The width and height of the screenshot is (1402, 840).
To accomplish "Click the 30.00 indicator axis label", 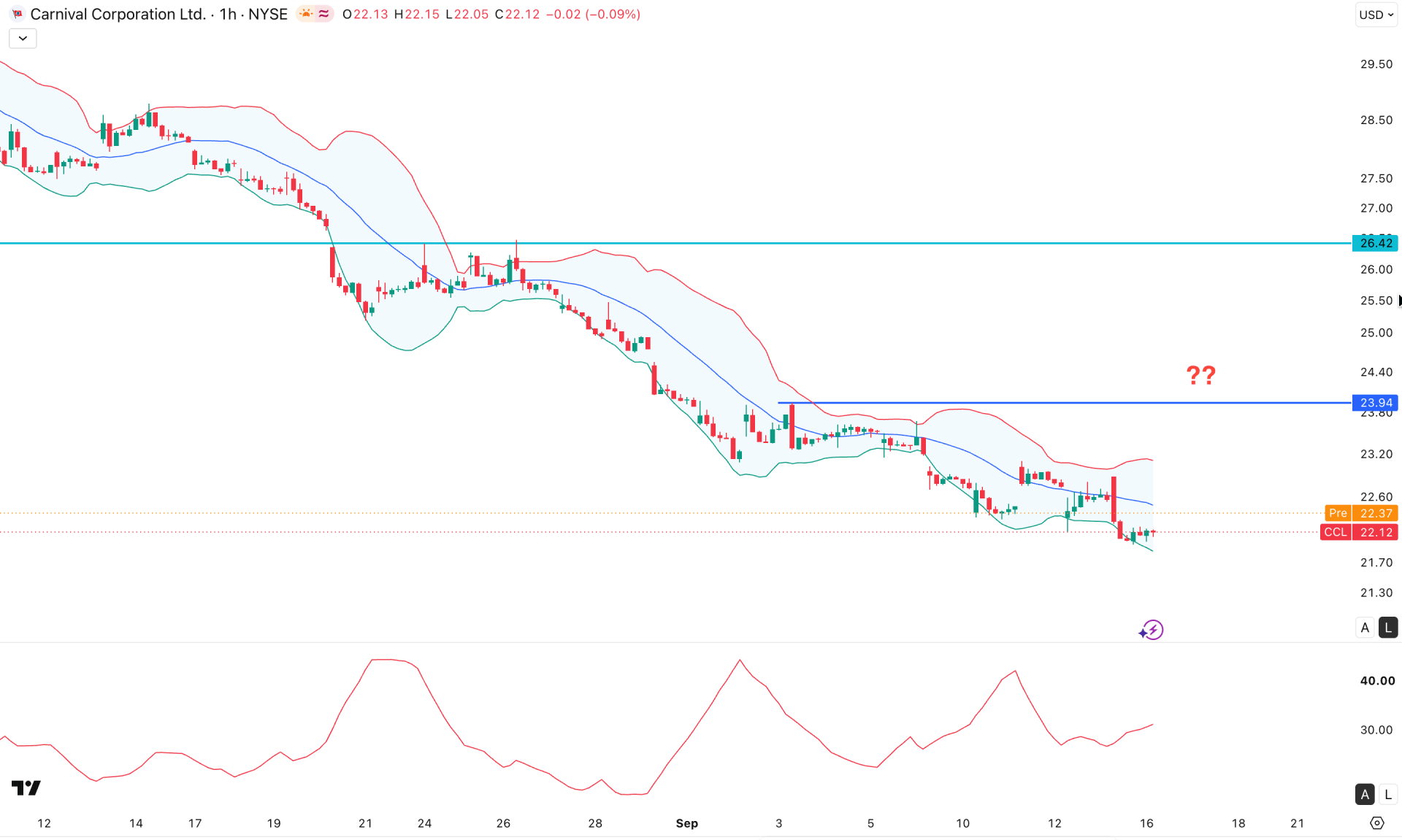I will tap(1376, 730).
